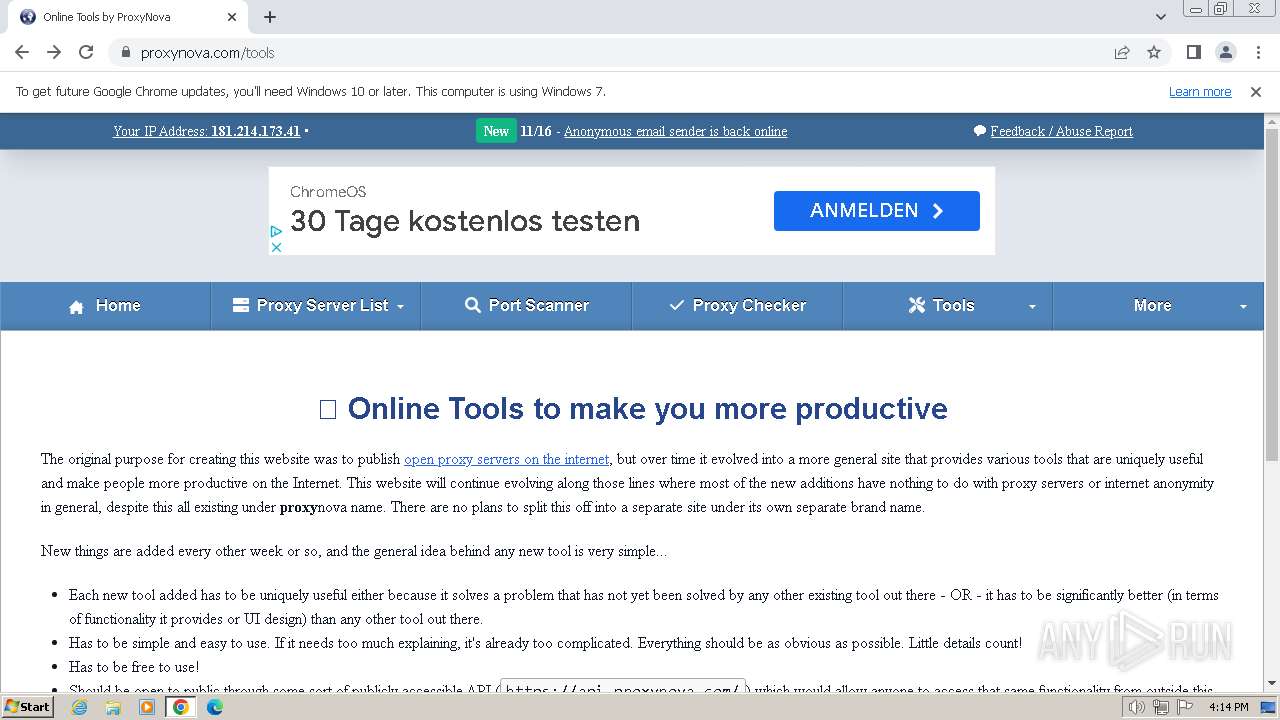Viewport: 1280px width, 720px height.
Task: Open File Explorer from the taskbar
Action: pos(113,707)
